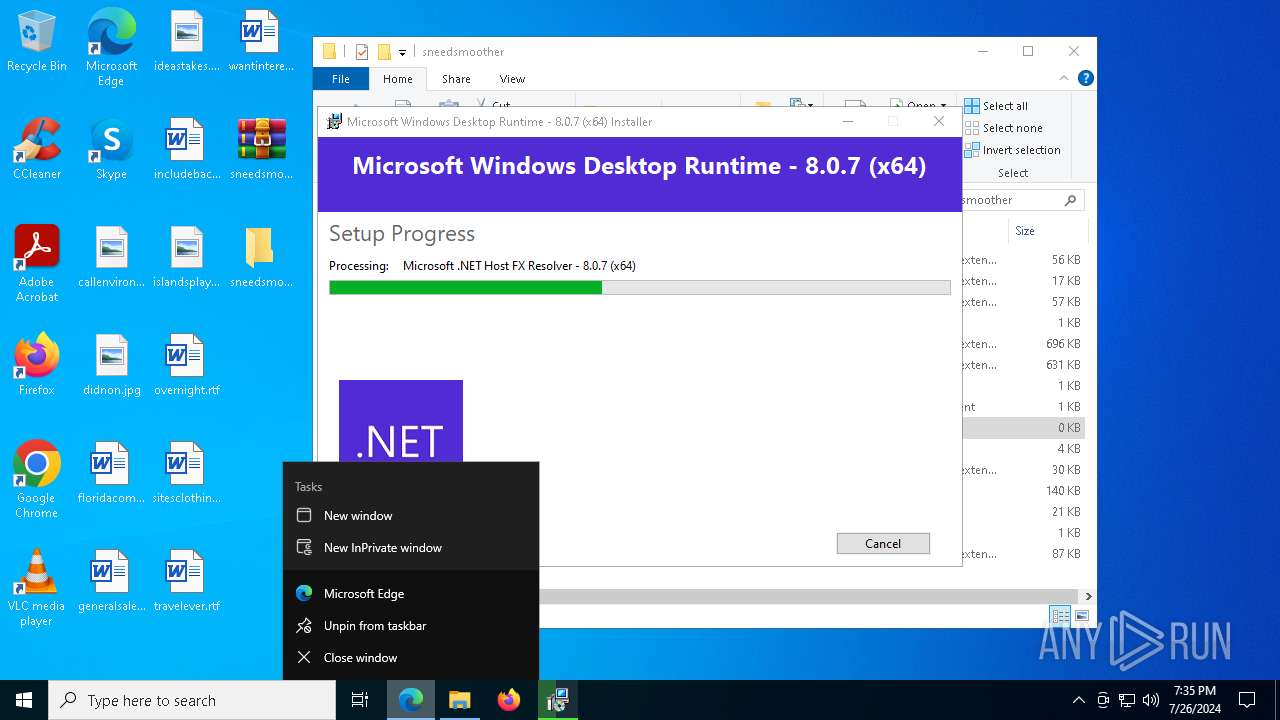
Task: Open Quick Access Toolbar customize dropdown
Action: [402, 52]
